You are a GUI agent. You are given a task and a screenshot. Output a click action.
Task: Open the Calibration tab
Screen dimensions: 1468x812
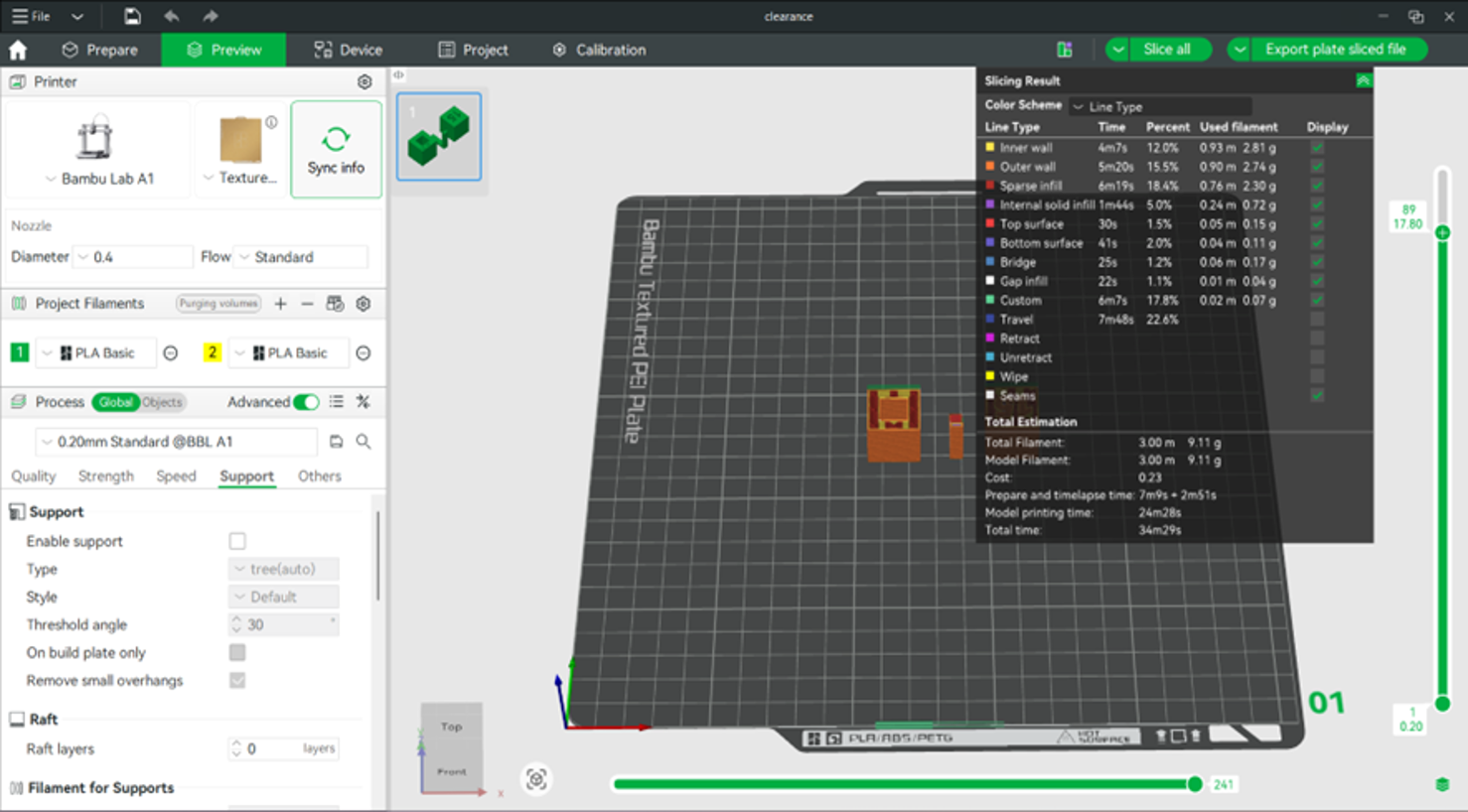[599, 50]
